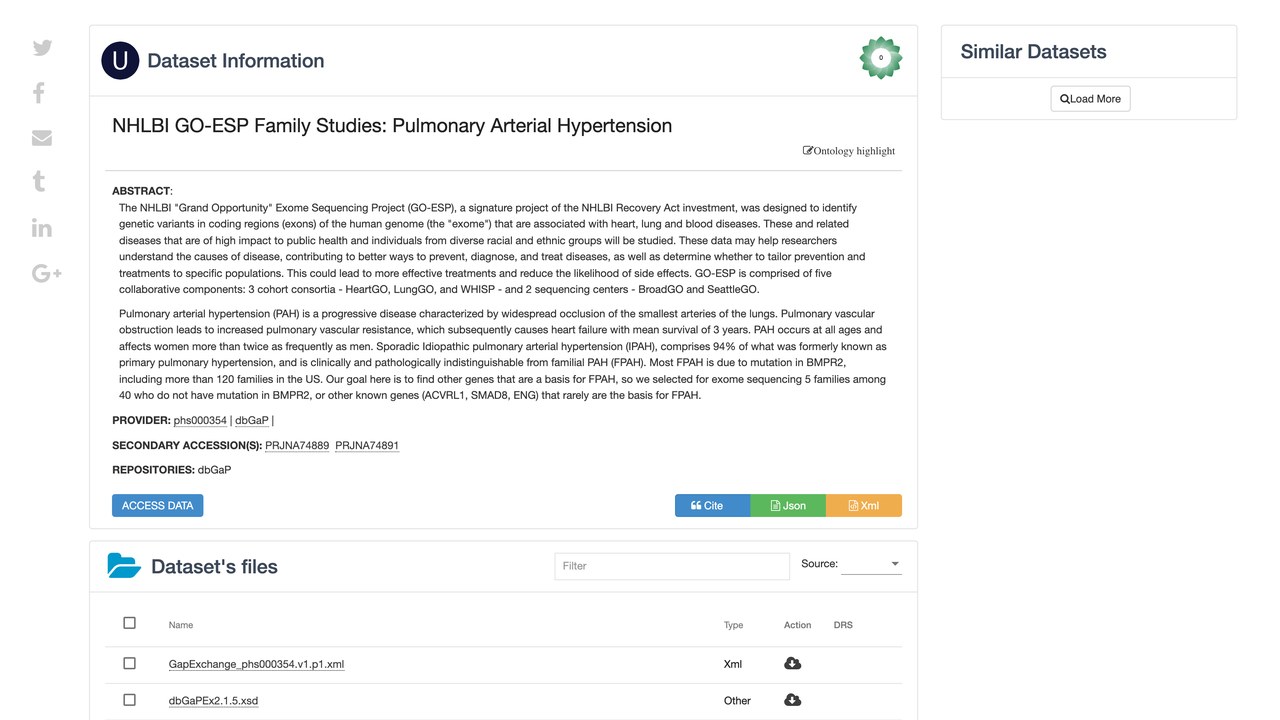Share dataset via Twitter icon
Screen dimensions: 1280x720
pos(42,48)
